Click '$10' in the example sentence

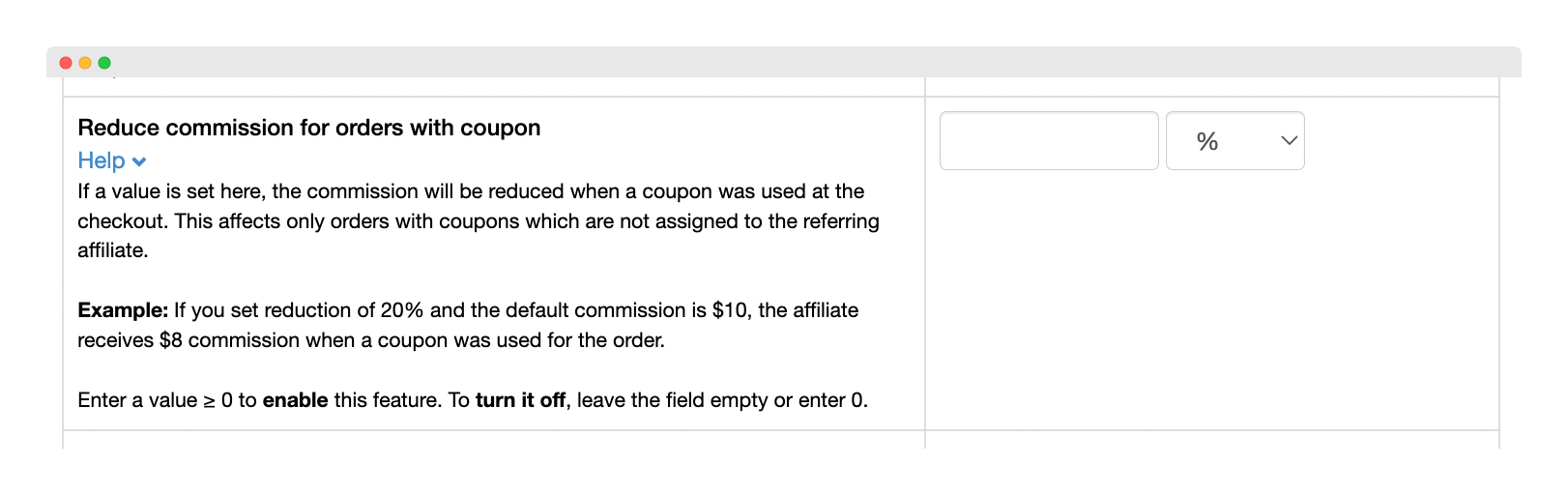point(730,310)
